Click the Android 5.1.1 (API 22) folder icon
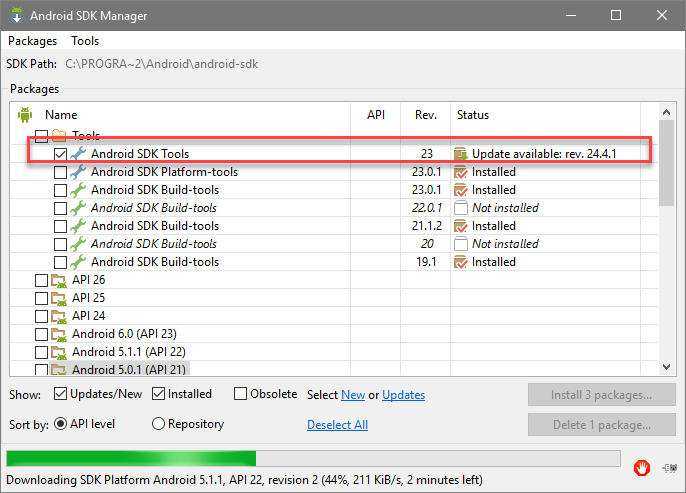This screenshot has height=493, width=686. pyautogui.click(x=59, y=352)
